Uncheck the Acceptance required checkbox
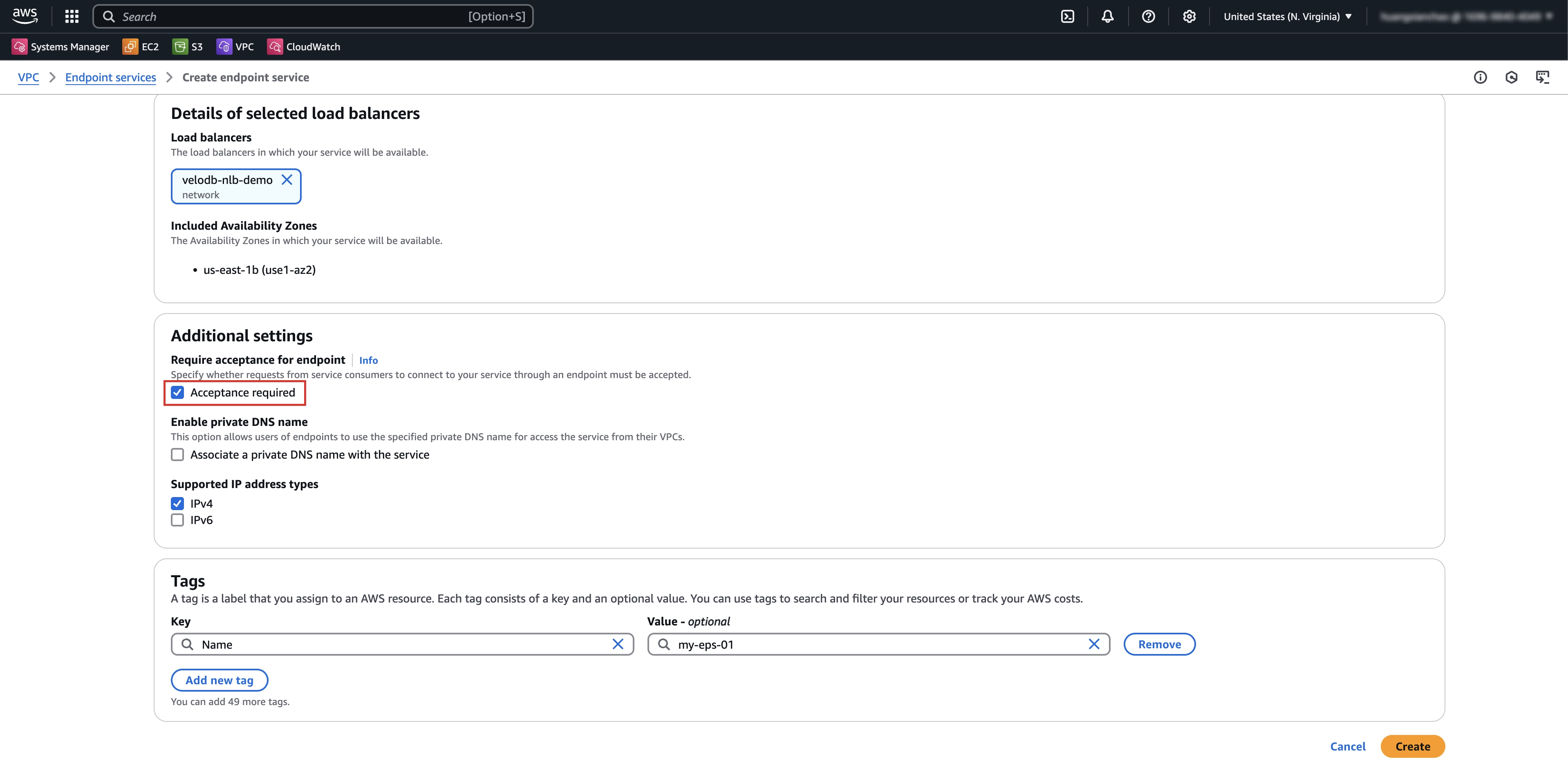 pyautogui.click(x=177, y=393)
